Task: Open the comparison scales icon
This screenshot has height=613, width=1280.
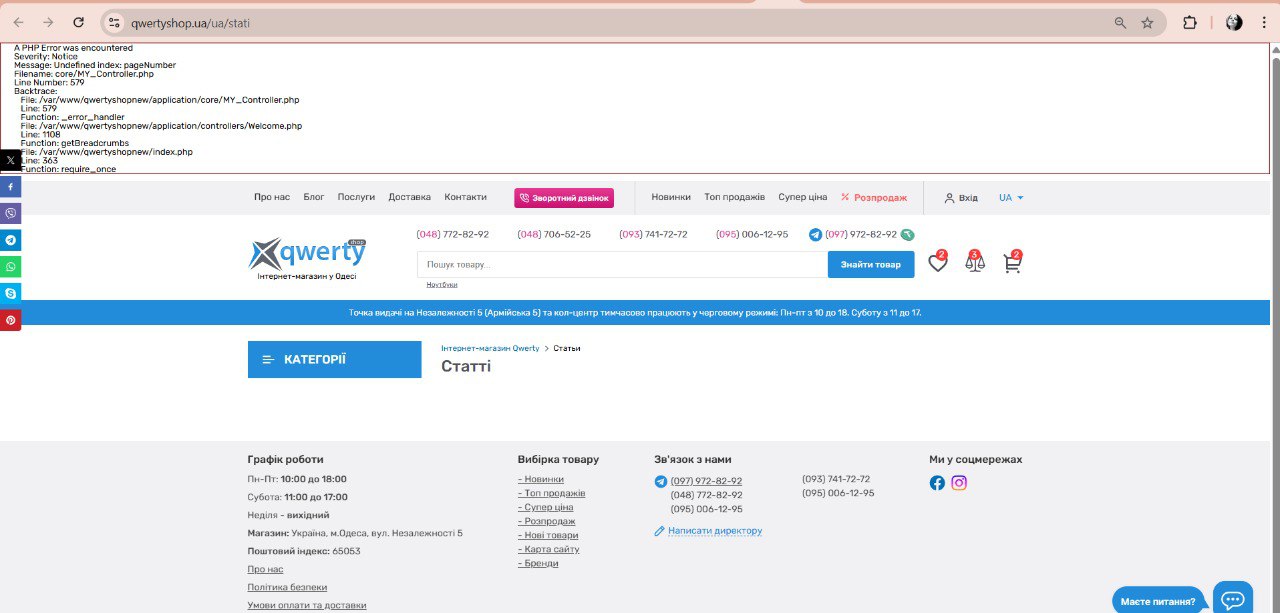Action: [x=974, y=263]
